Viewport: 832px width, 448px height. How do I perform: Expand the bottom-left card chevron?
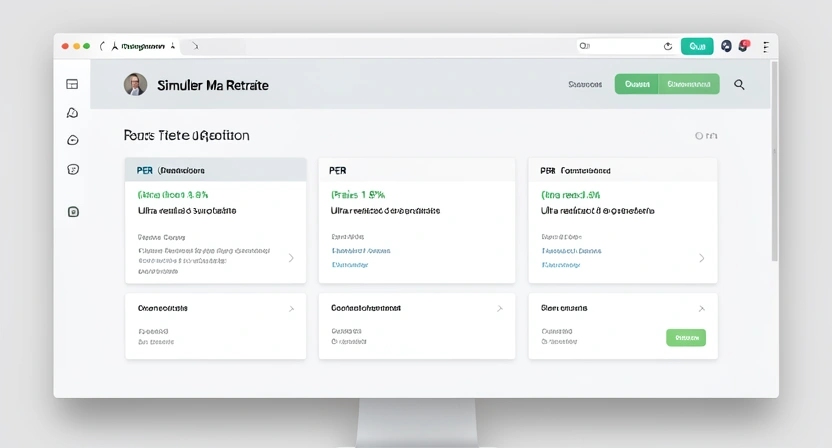pos(291,308)
